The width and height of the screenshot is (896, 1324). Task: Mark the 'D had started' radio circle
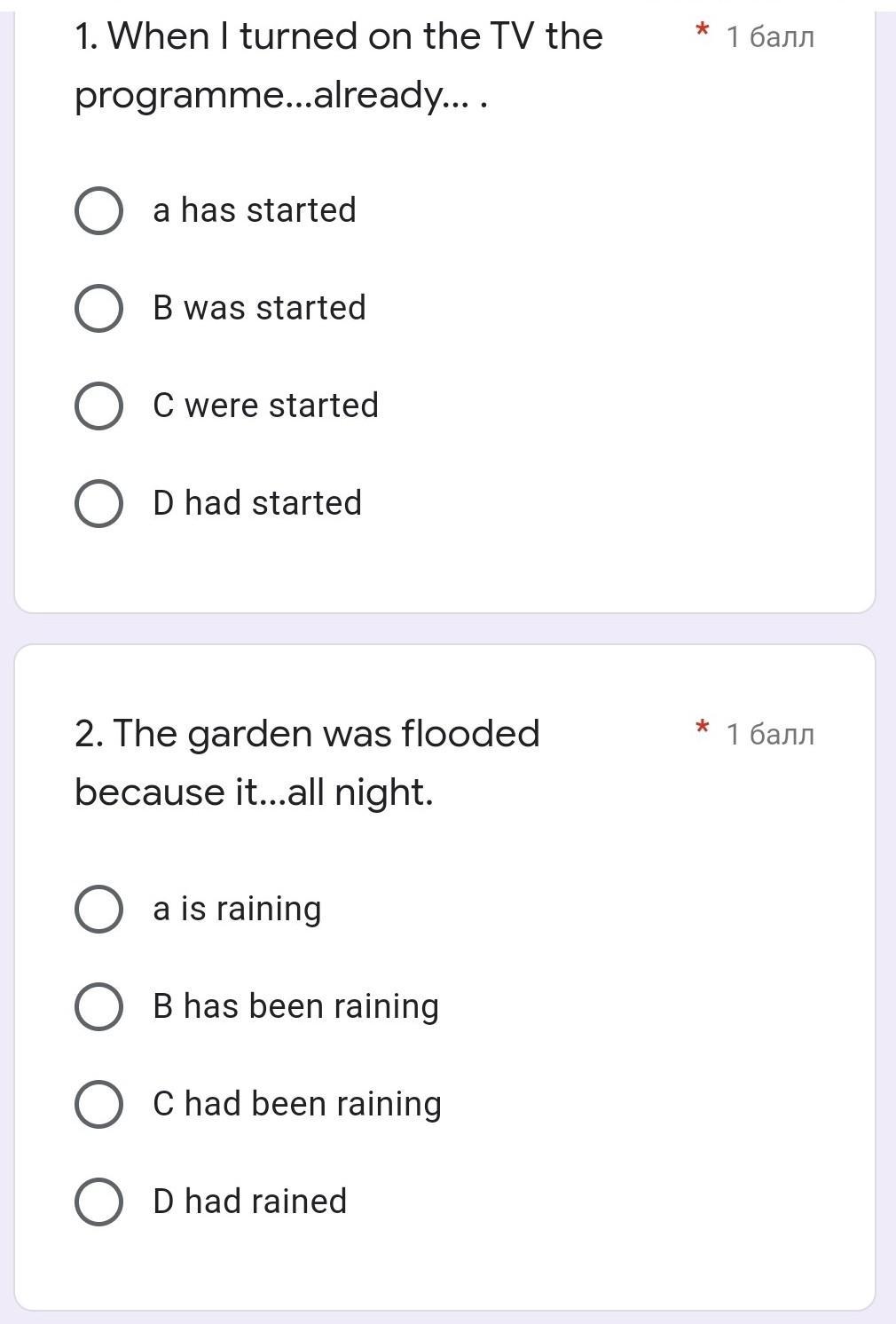(x=98, y=504)
